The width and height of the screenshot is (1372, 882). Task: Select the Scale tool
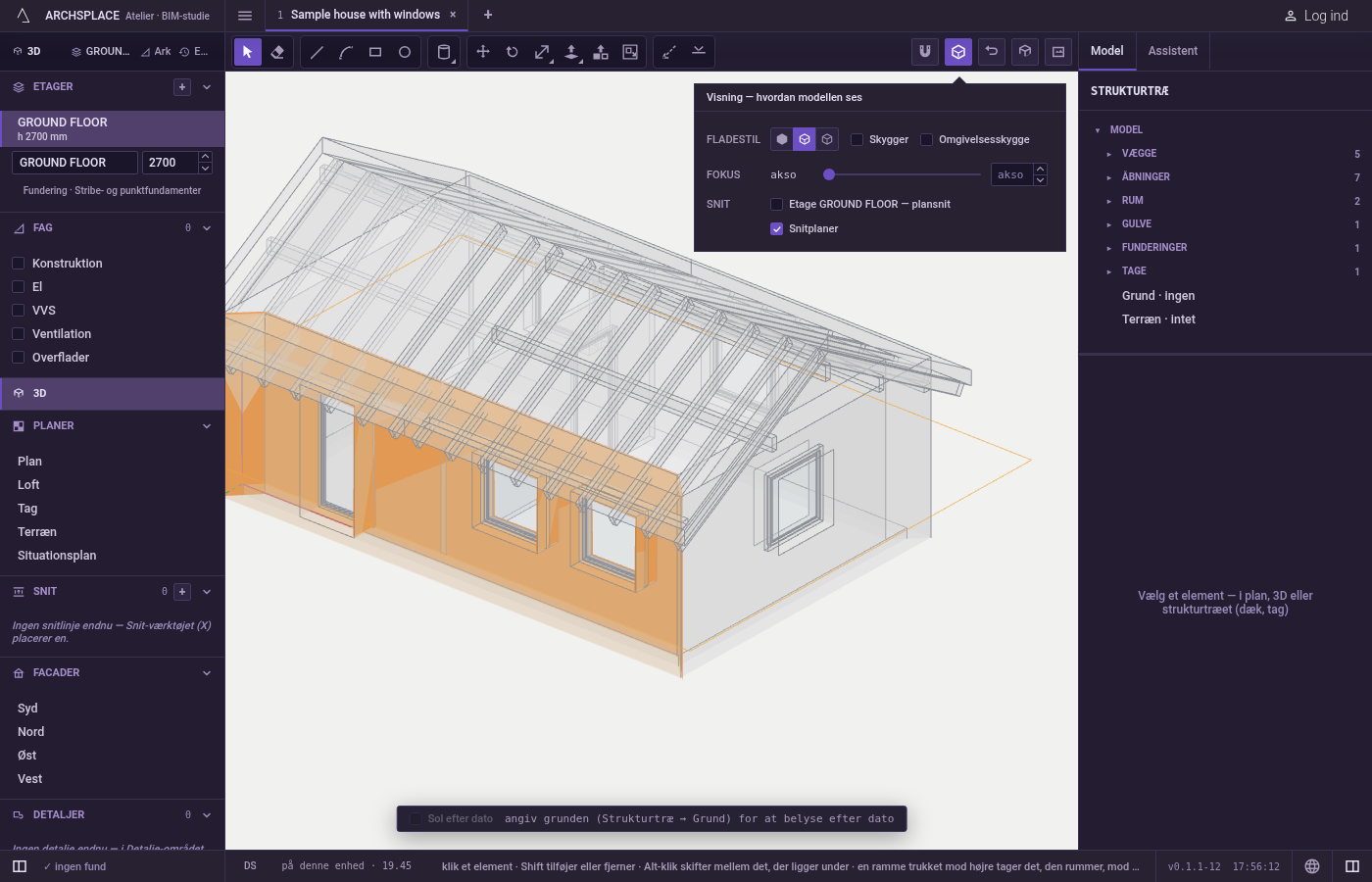[542, 52]
